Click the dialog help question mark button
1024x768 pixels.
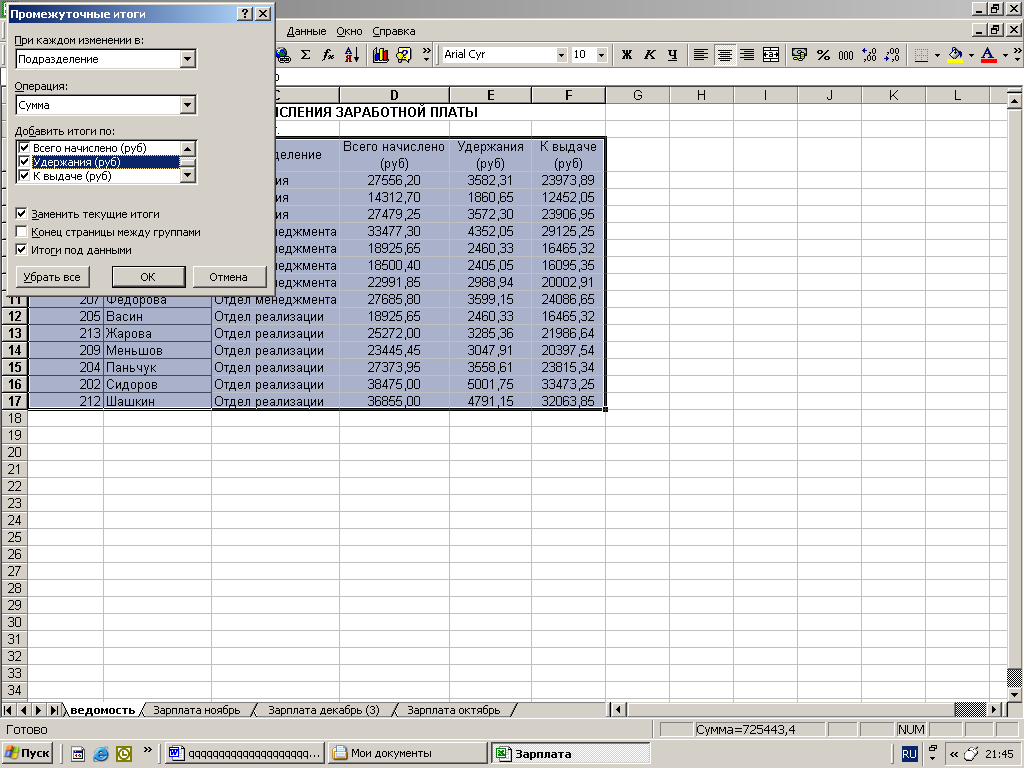click(x=244, y=14)
